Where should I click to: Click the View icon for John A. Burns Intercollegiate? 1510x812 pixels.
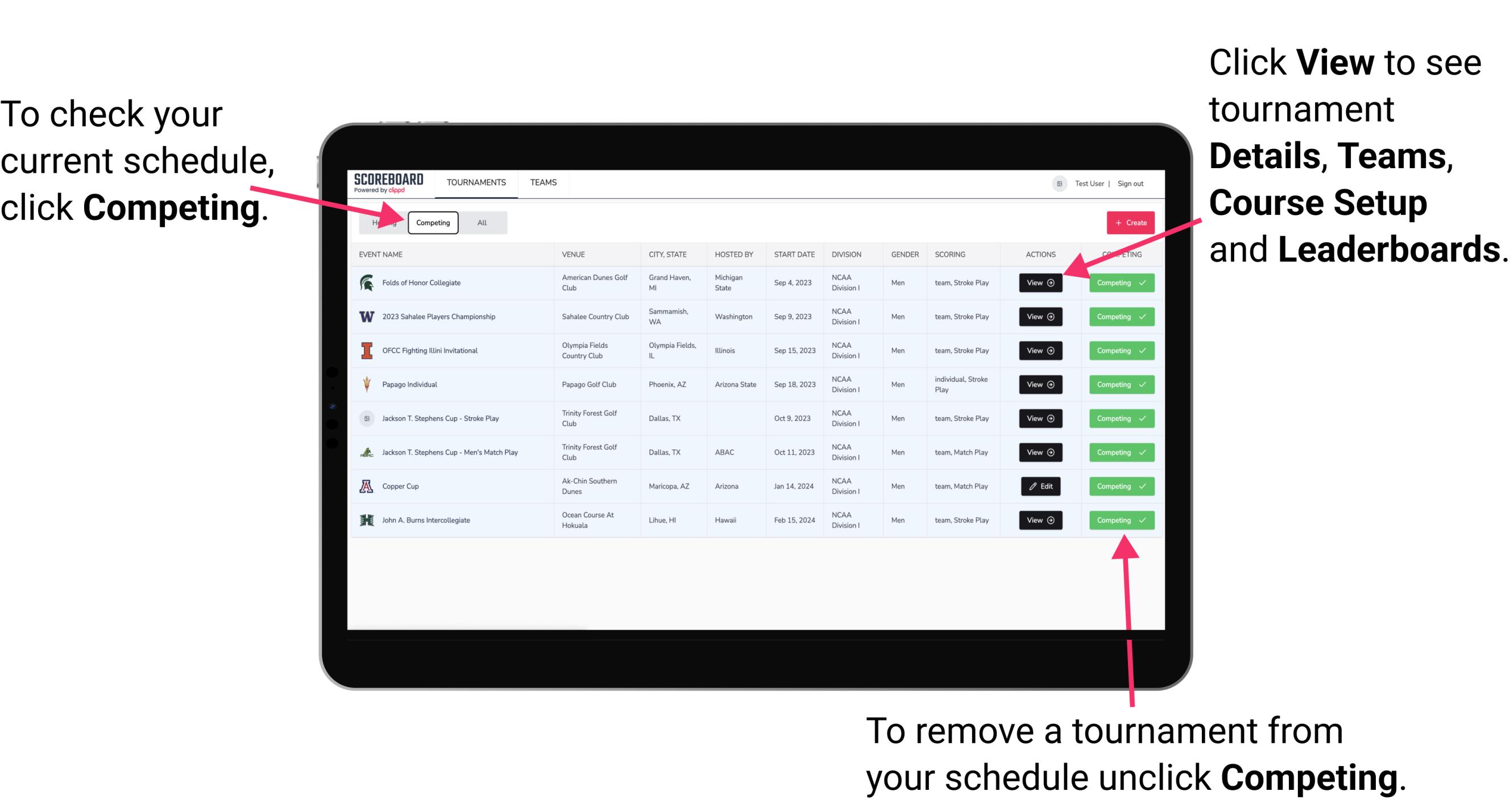tap(1039, 520)
